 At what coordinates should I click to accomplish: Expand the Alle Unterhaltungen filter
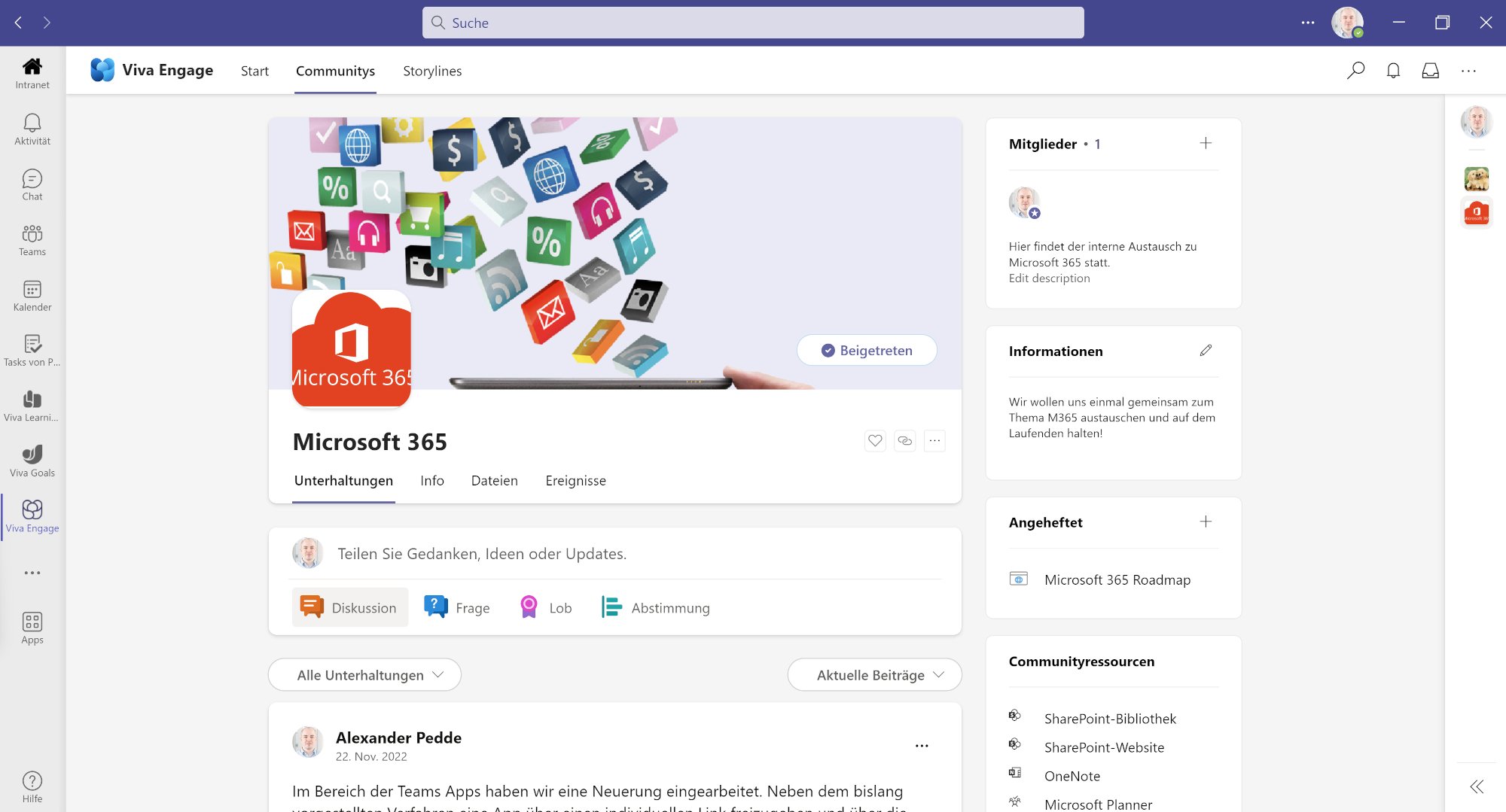pos(364,675)
